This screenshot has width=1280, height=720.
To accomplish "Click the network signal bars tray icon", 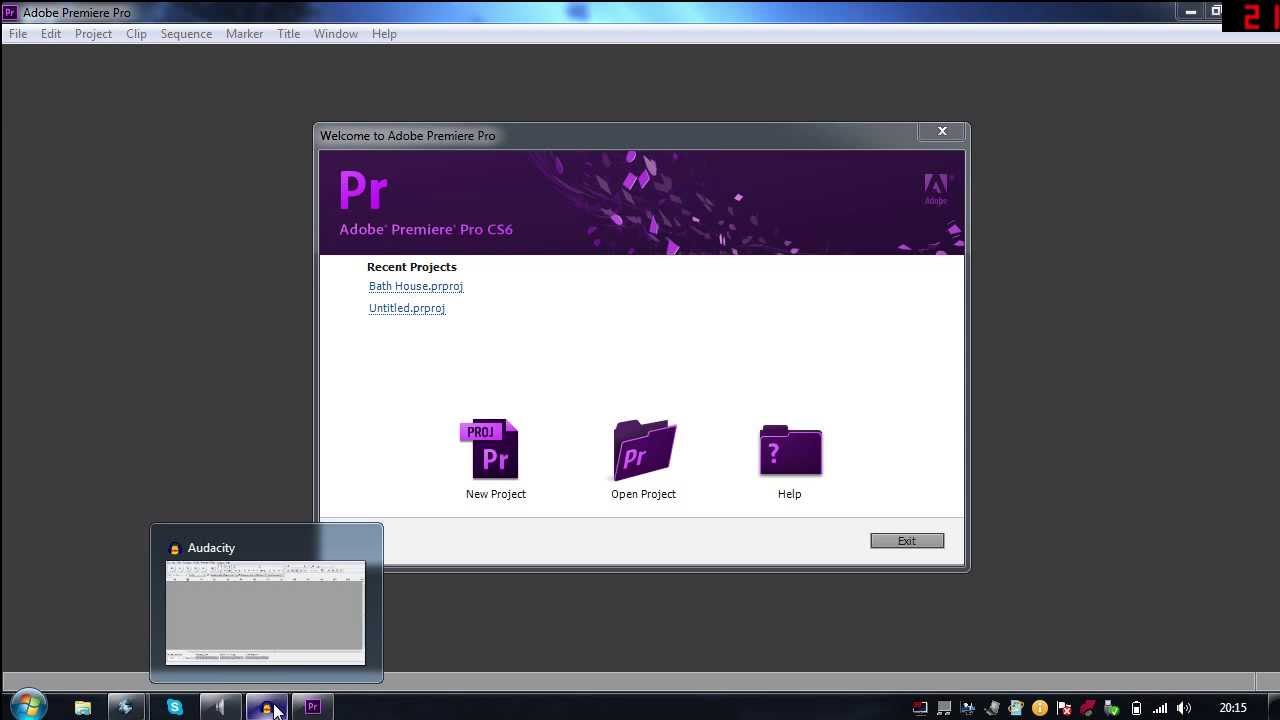I will (1160, 708).
